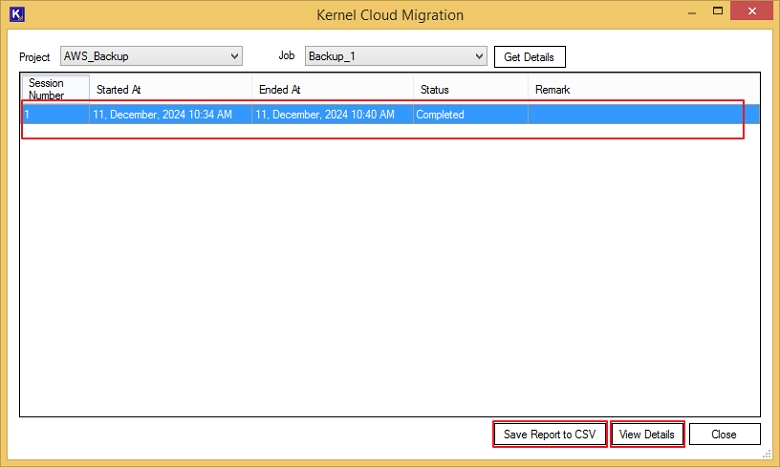Click the Completed status cell
The width and height of the screenshot is (780, 467).
coord(471,114)
